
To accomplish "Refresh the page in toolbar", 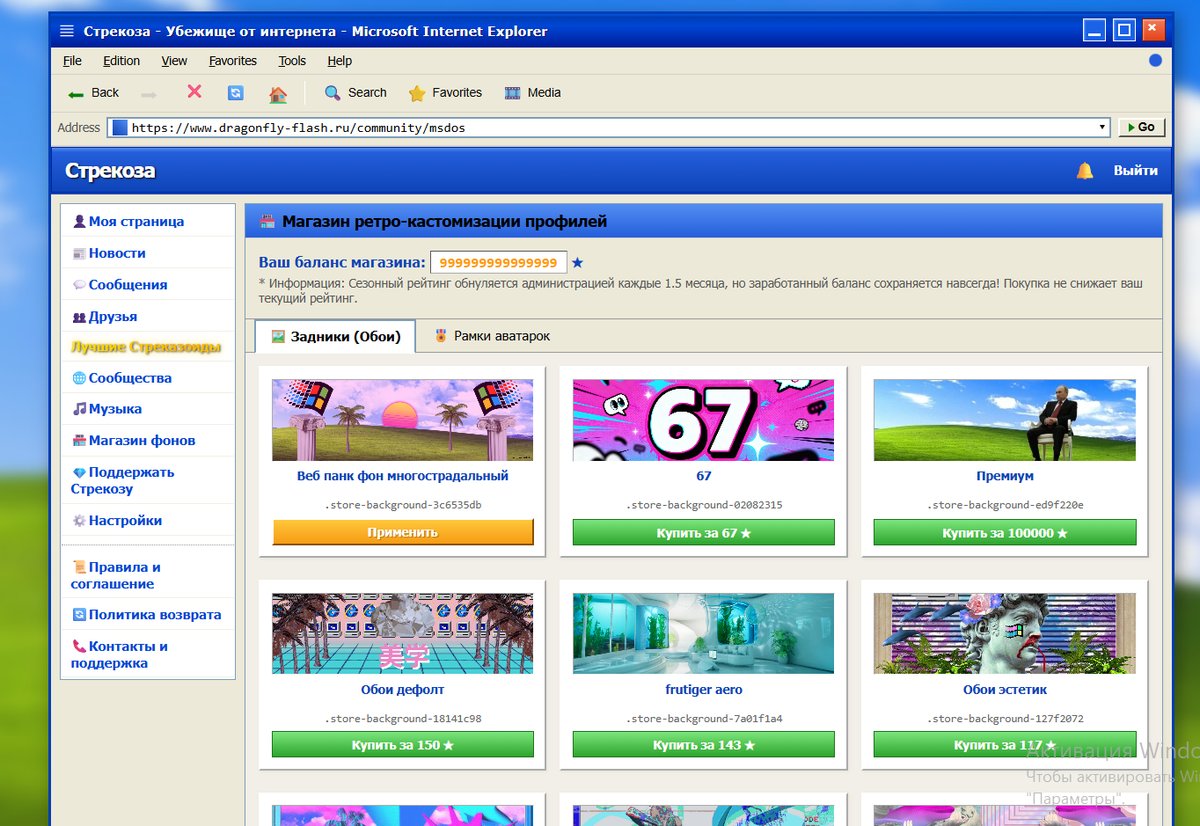I will coord(236,93).
